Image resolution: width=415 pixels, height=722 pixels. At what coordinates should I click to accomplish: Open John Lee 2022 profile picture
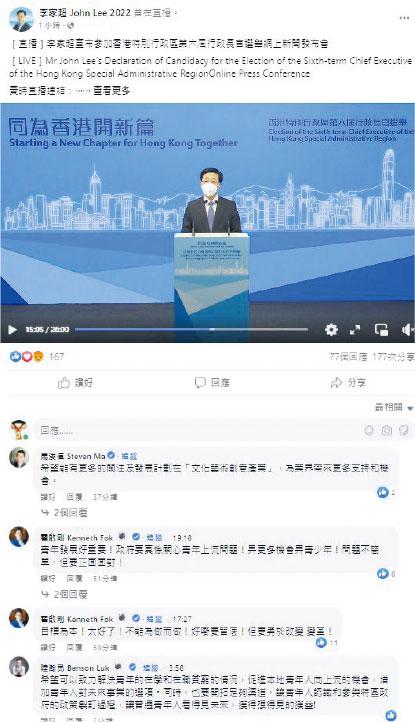coord(21,19)
